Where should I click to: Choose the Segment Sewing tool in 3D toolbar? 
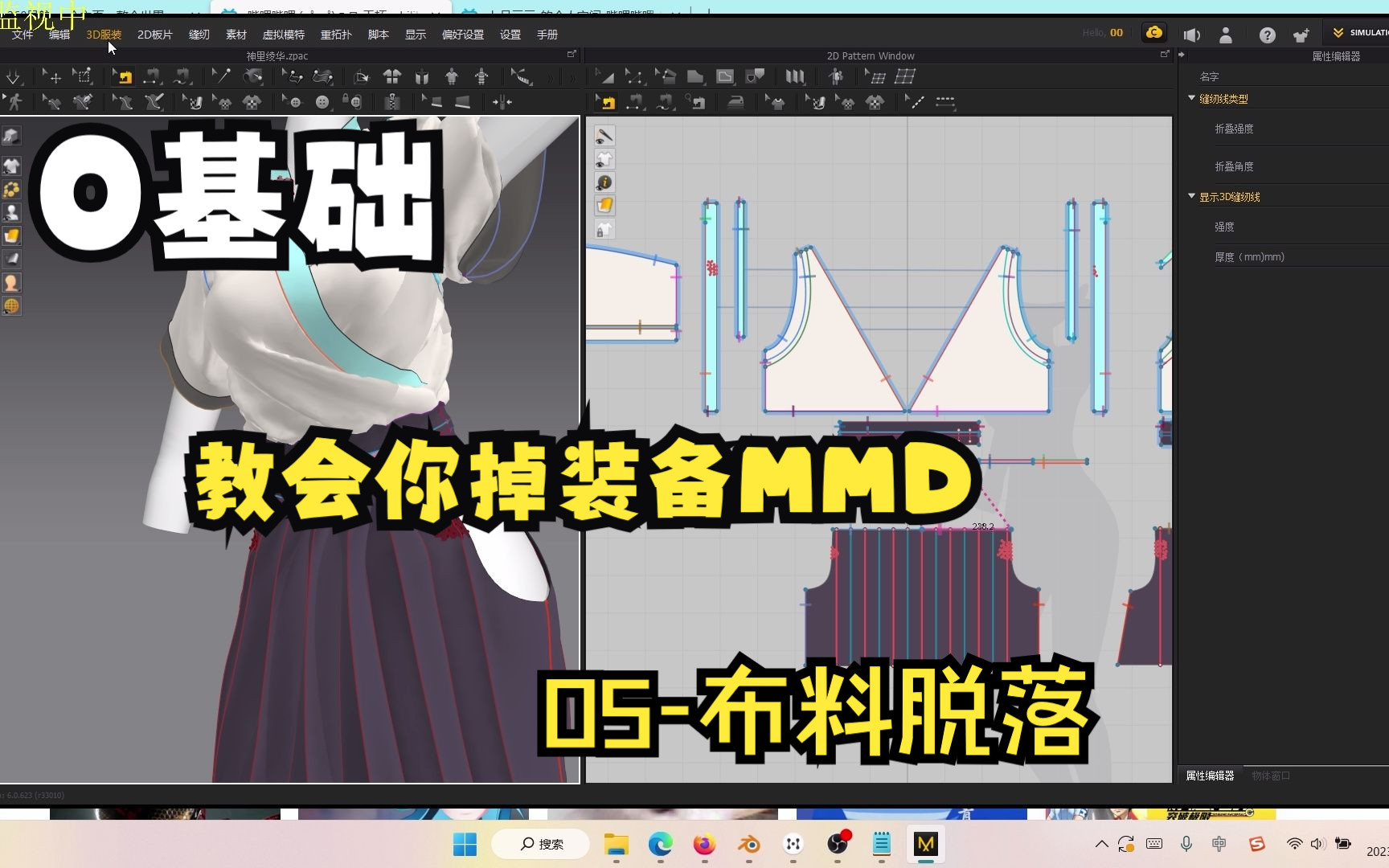tap(152, 77)
